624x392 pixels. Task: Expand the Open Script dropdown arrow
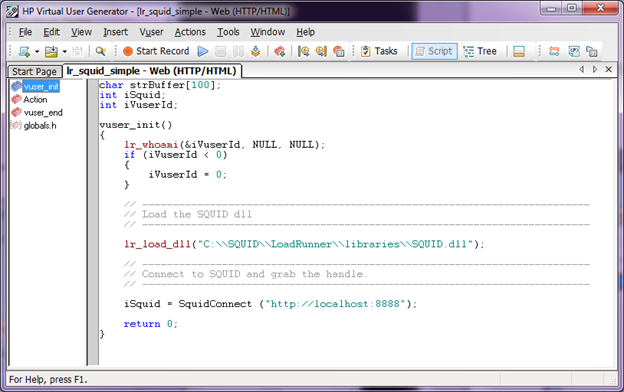coord(64,51)
